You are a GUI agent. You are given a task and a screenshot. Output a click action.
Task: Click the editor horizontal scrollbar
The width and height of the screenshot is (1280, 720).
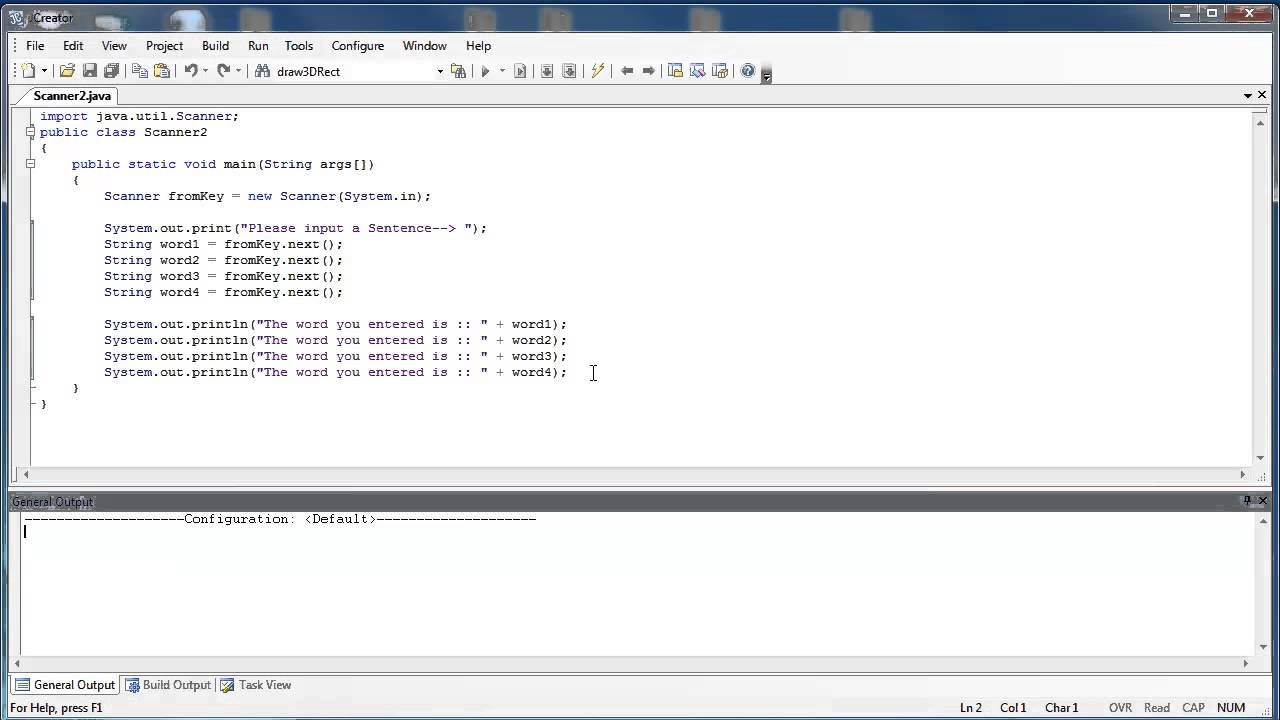tap(635, 475)
